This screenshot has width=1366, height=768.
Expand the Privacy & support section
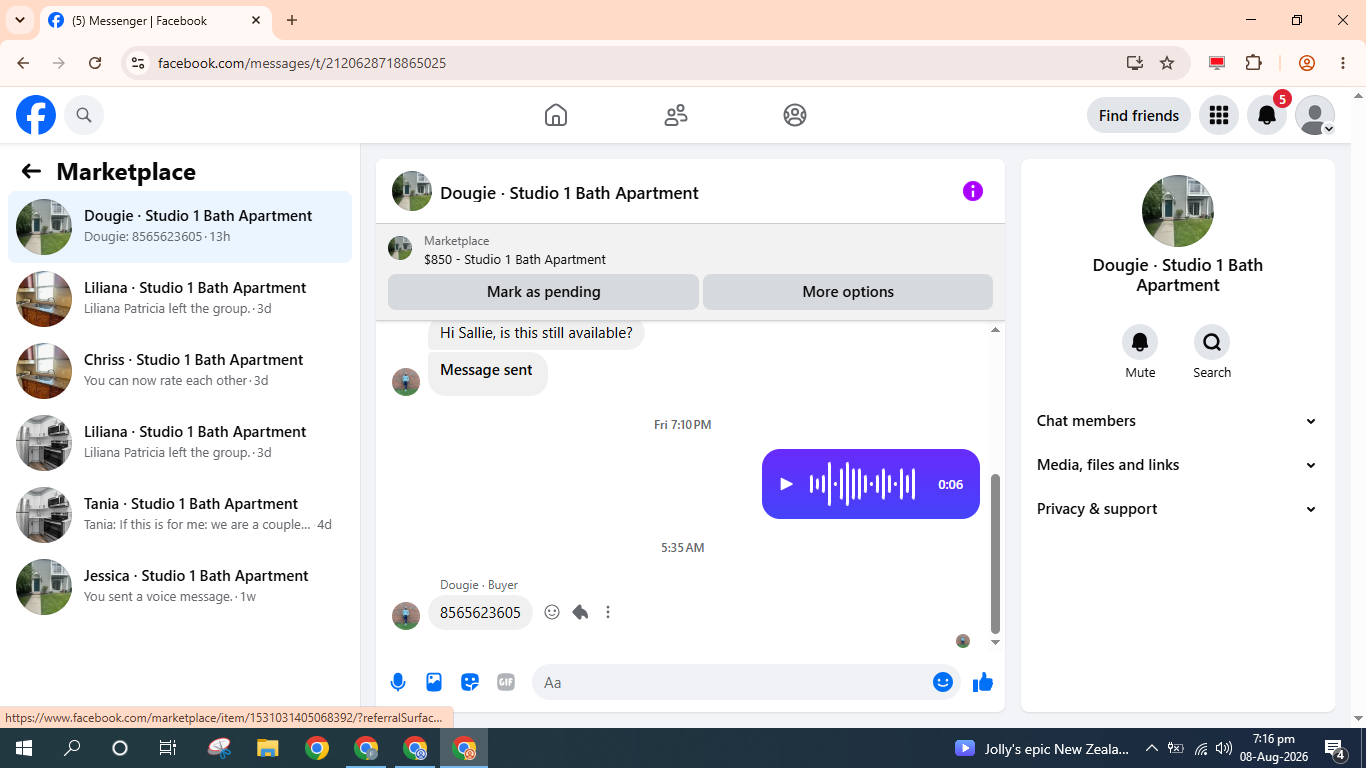click(1178, 509)
